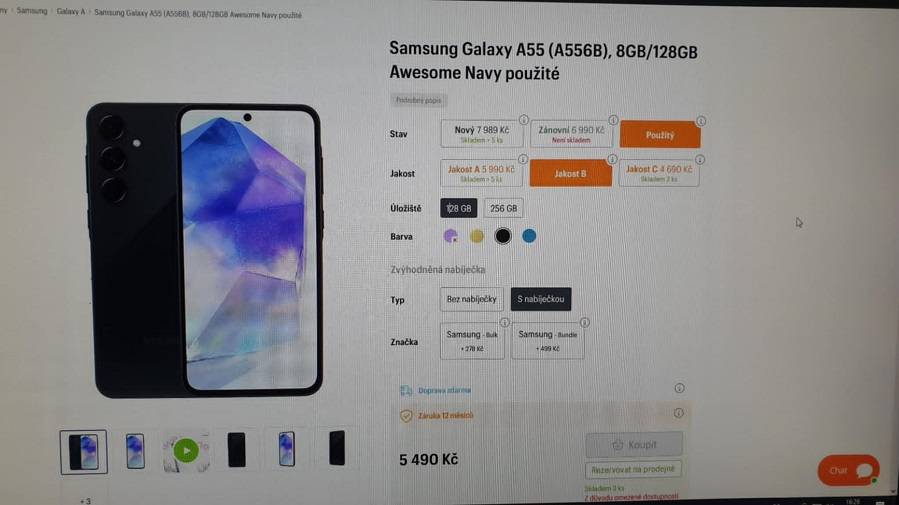Choose the blue color swatch

[529, 236]
